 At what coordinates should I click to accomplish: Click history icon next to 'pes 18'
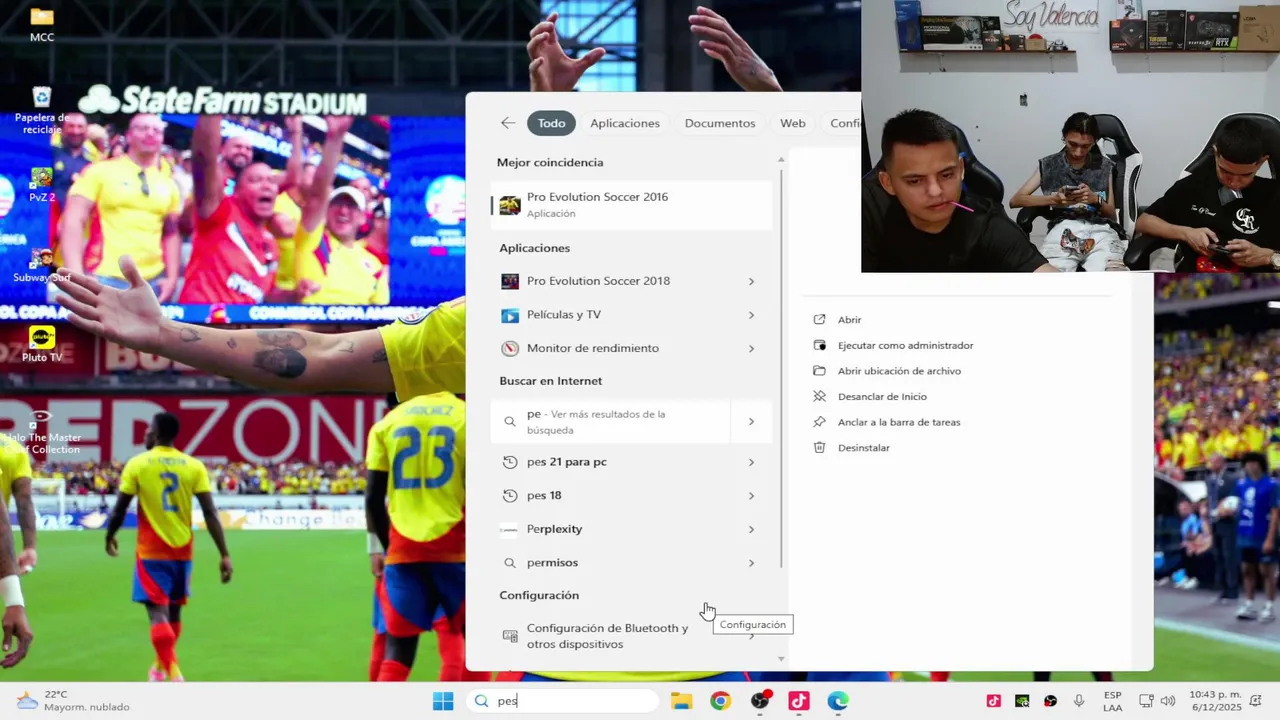click(x=510, y=496)
